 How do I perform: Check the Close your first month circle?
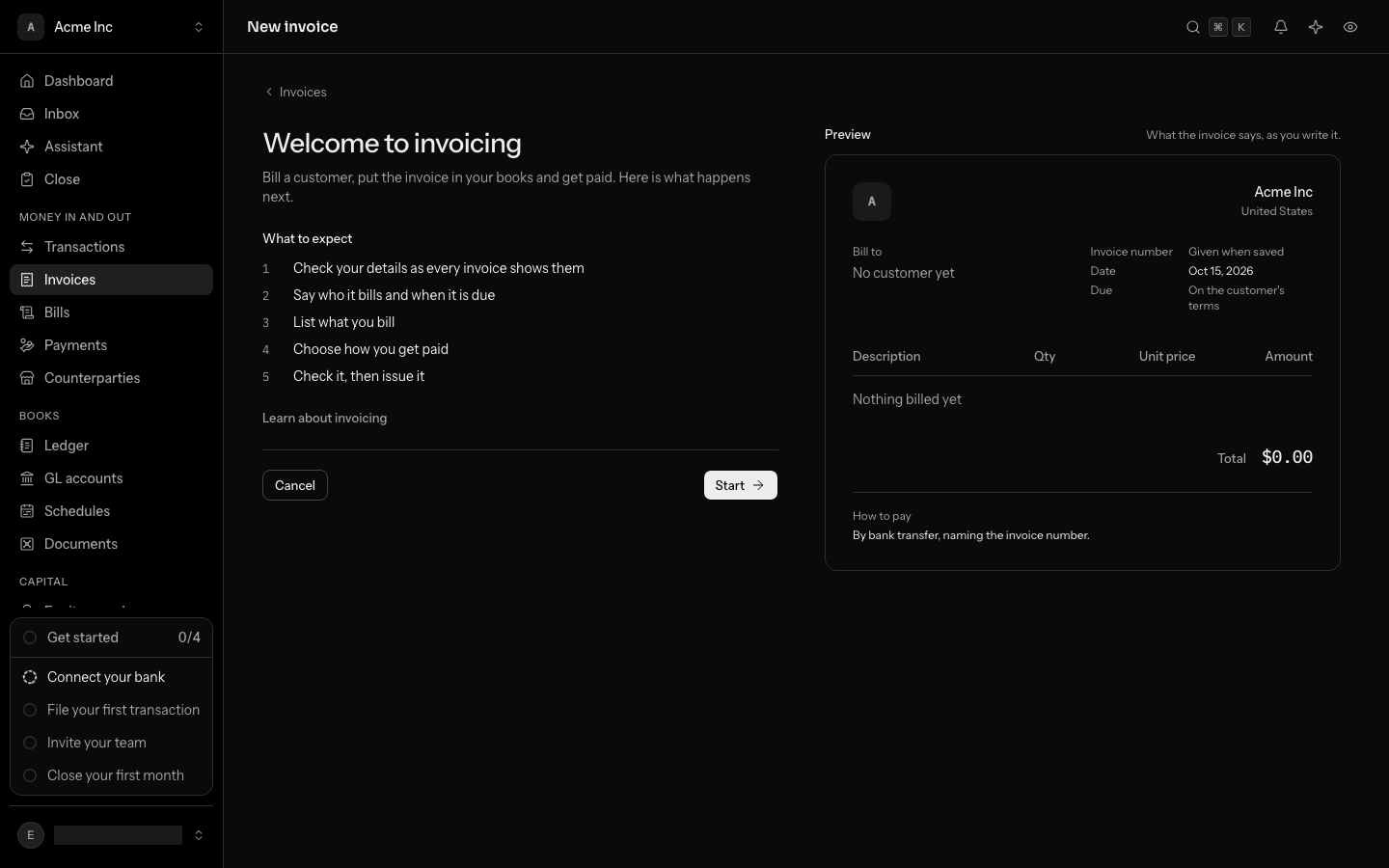(x=30, y=775)
